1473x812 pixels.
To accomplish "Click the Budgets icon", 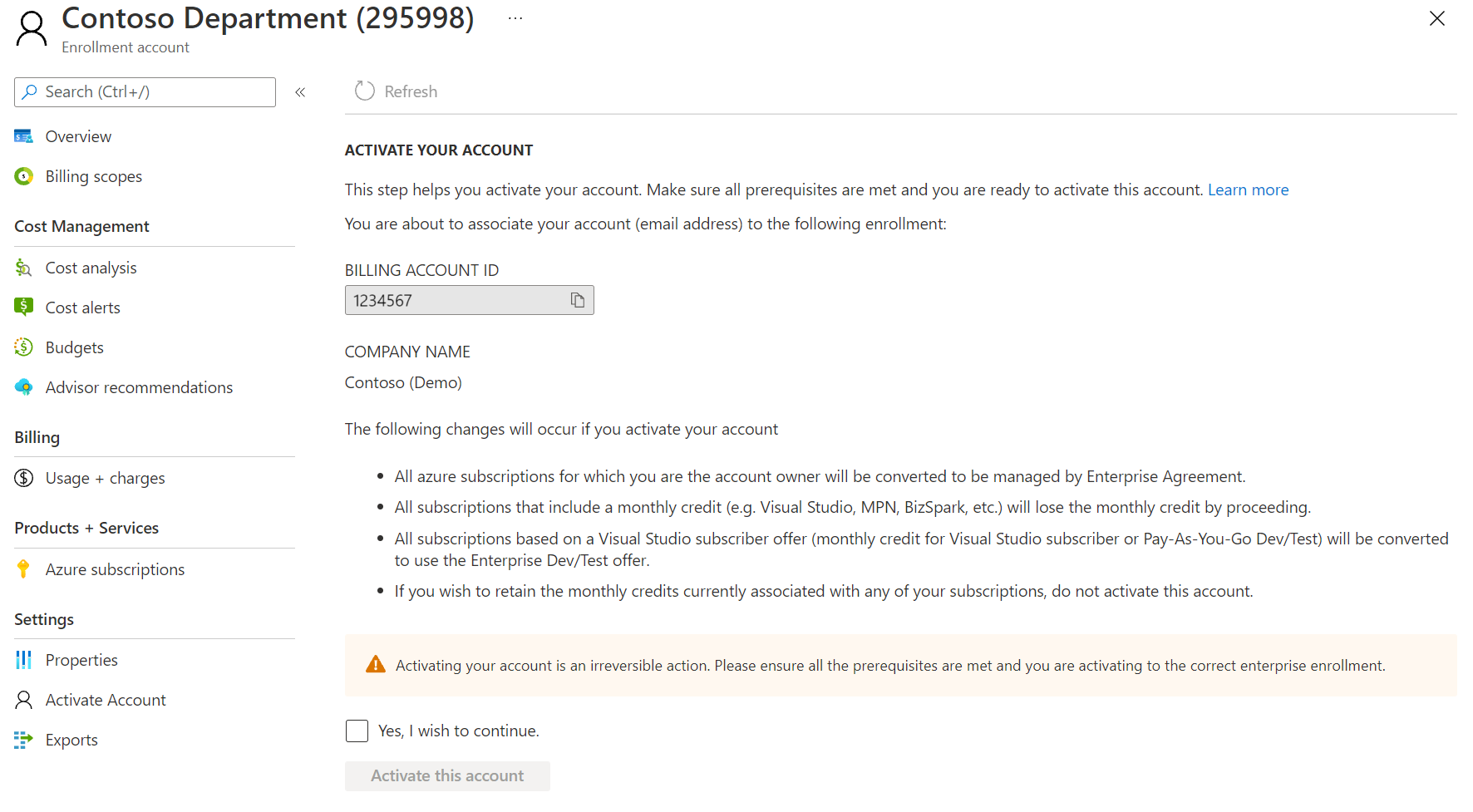I will (x=23, y=347).
